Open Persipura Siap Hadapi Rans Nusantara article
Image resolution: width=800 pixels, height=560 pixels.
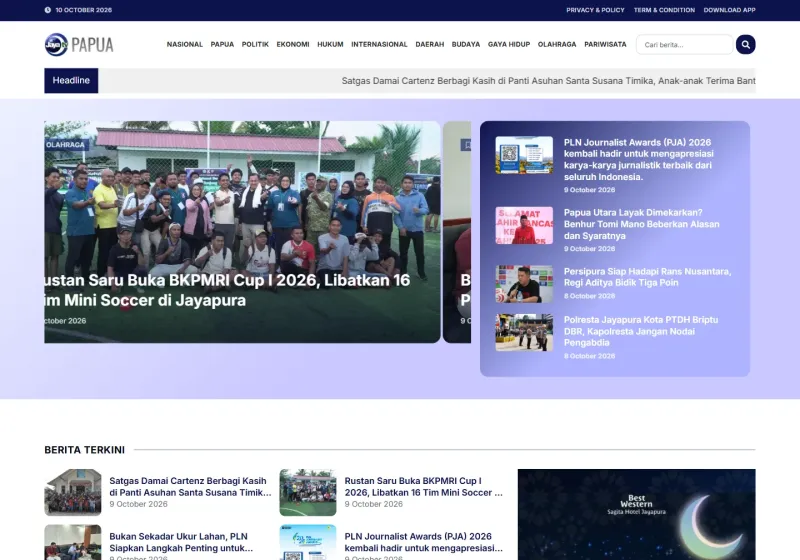click(x=647, y=277)
